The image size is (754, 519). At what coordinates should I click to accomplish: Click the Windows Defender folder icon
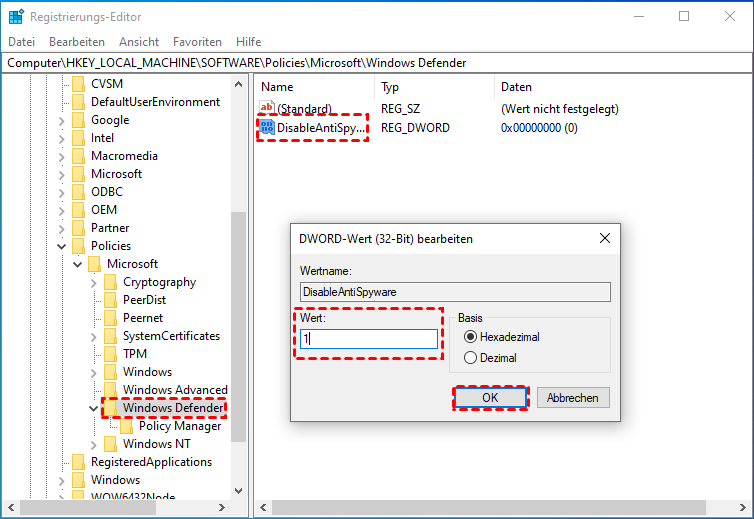[x=111, y=408]
